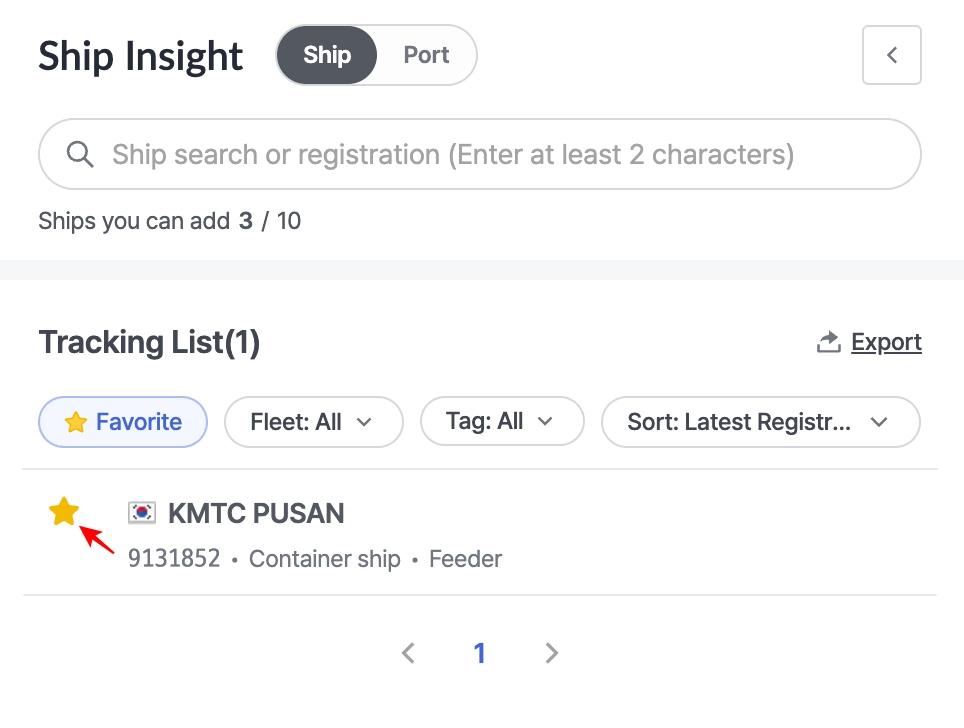The width and height of the screenshot is (964, 728).
Task: Go to the previous page arrow
Action: click(408, 654)
